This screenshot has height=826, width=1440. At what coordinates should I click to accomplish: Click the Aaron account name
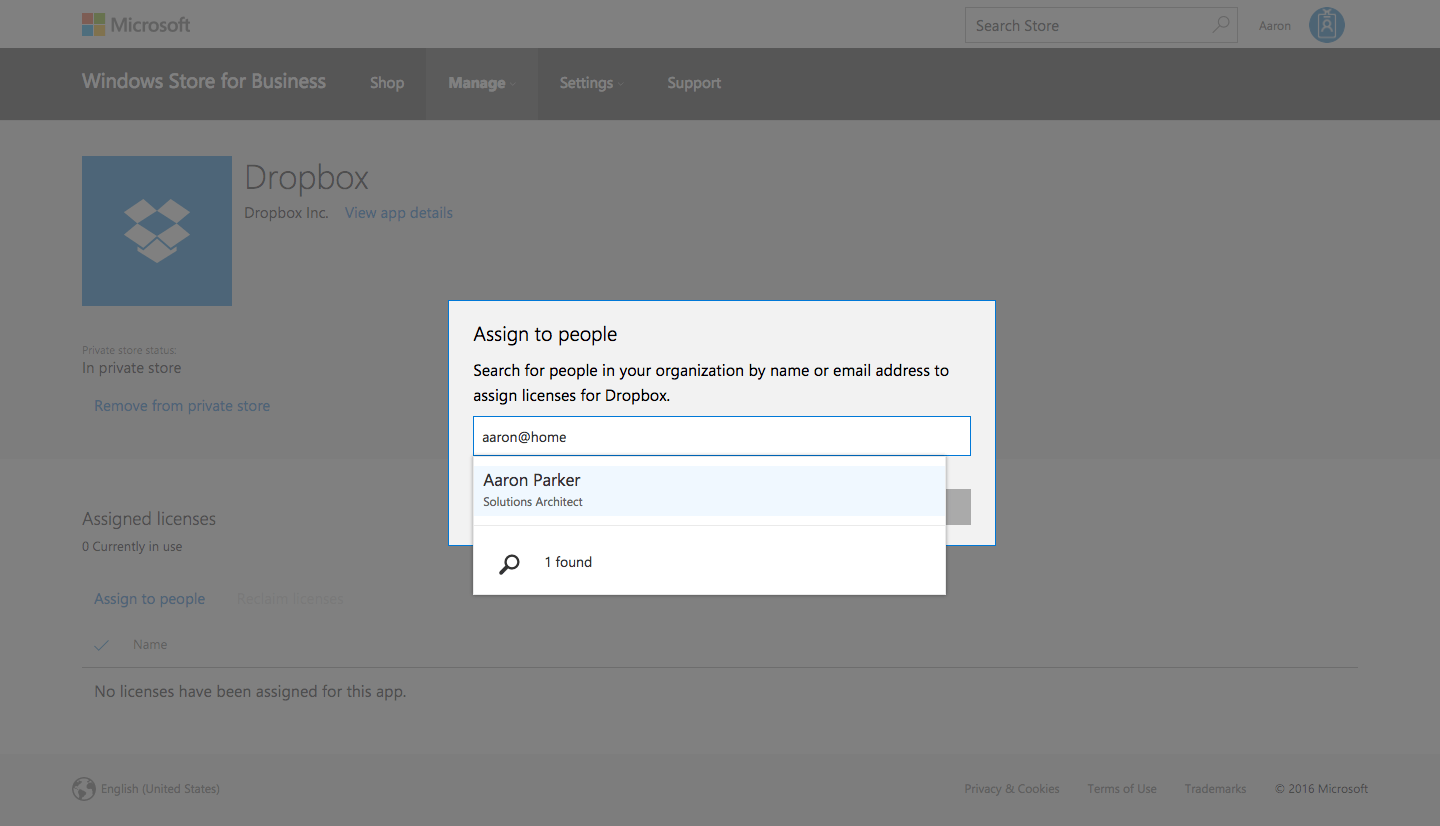pyautogui.click(x=1275, y=26)
